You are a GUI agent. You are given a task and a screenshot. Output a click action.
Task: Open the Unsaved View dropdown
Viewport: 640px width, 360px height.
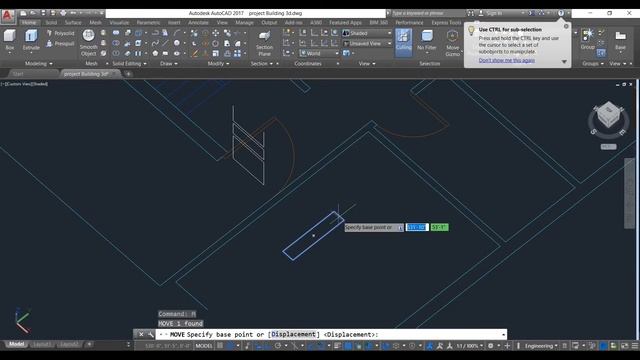coord(367,43)
